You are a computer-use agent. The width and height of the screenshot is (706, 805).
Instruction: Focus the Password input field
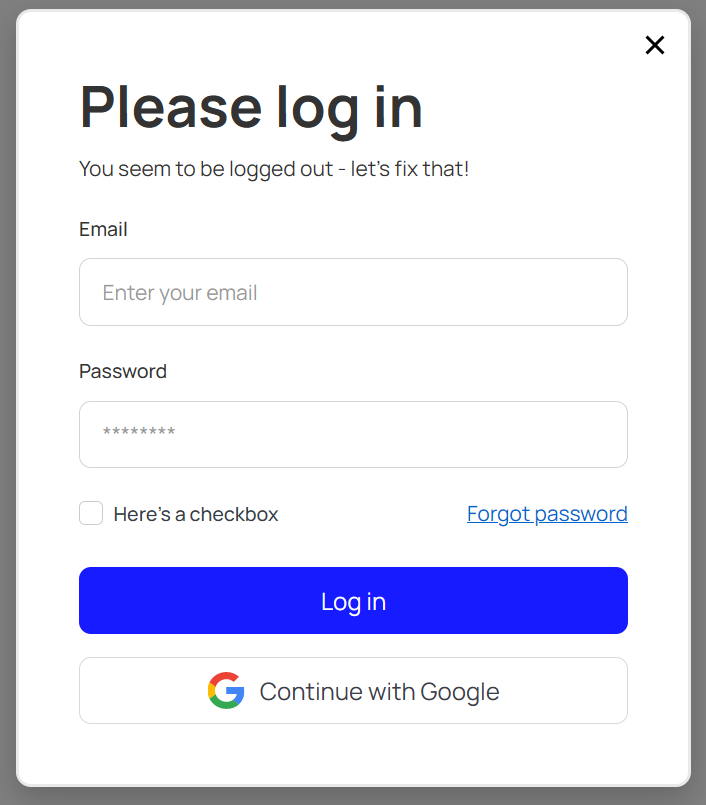click(x=353, y=434)
